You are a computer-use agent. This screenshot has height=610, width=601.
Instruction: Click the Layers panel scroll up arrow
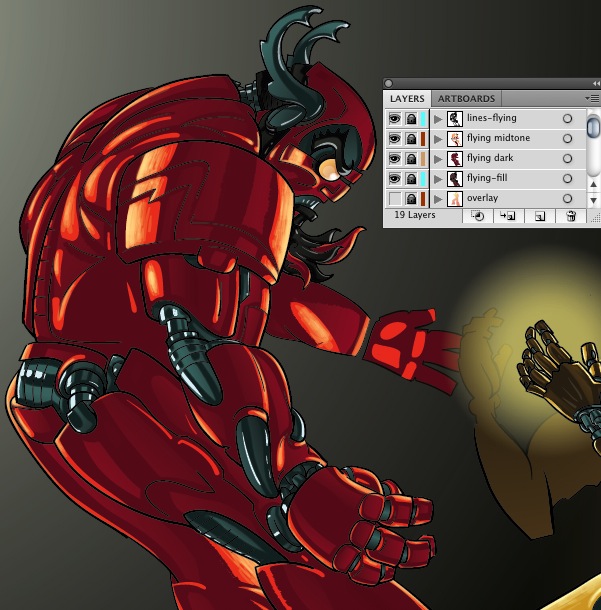(x=593, y=184)
